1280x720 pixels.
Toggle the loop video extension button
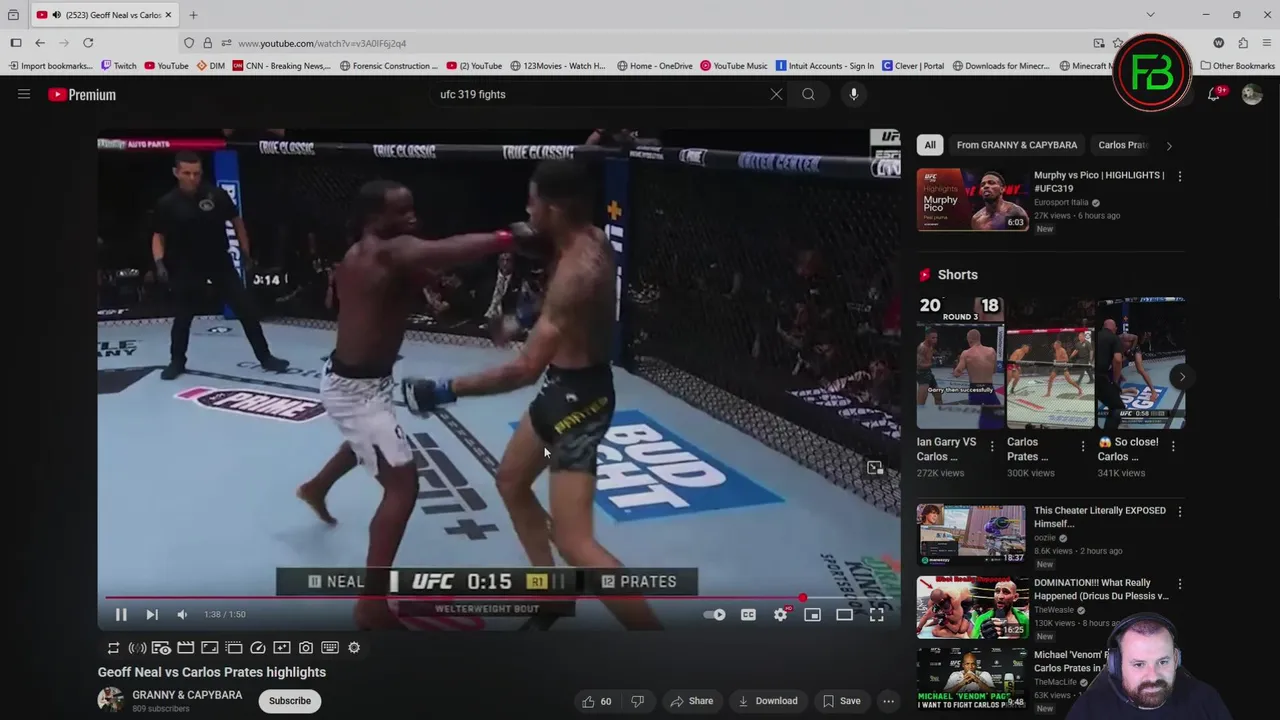(x=113, y=648)
